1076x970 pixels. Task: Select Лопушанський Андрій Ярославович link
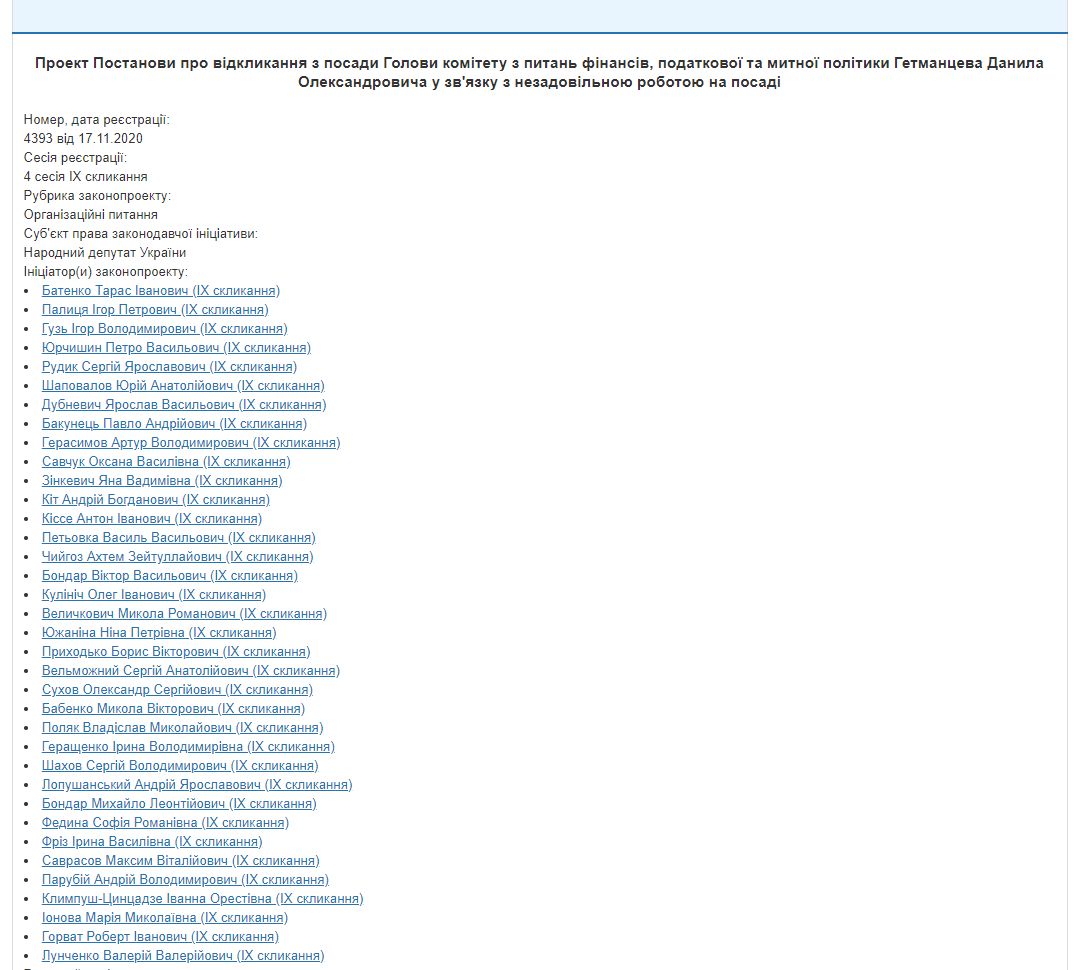197,785
